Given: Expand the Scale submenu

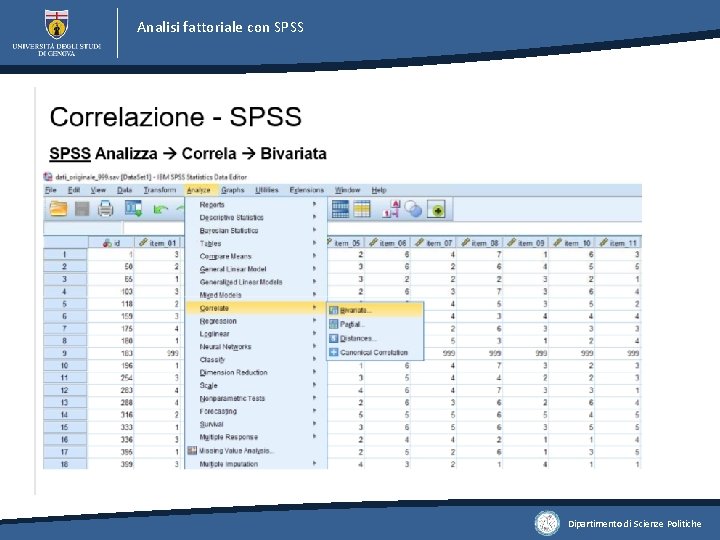Looking at the screenshot, I should (x=256, y=385).
